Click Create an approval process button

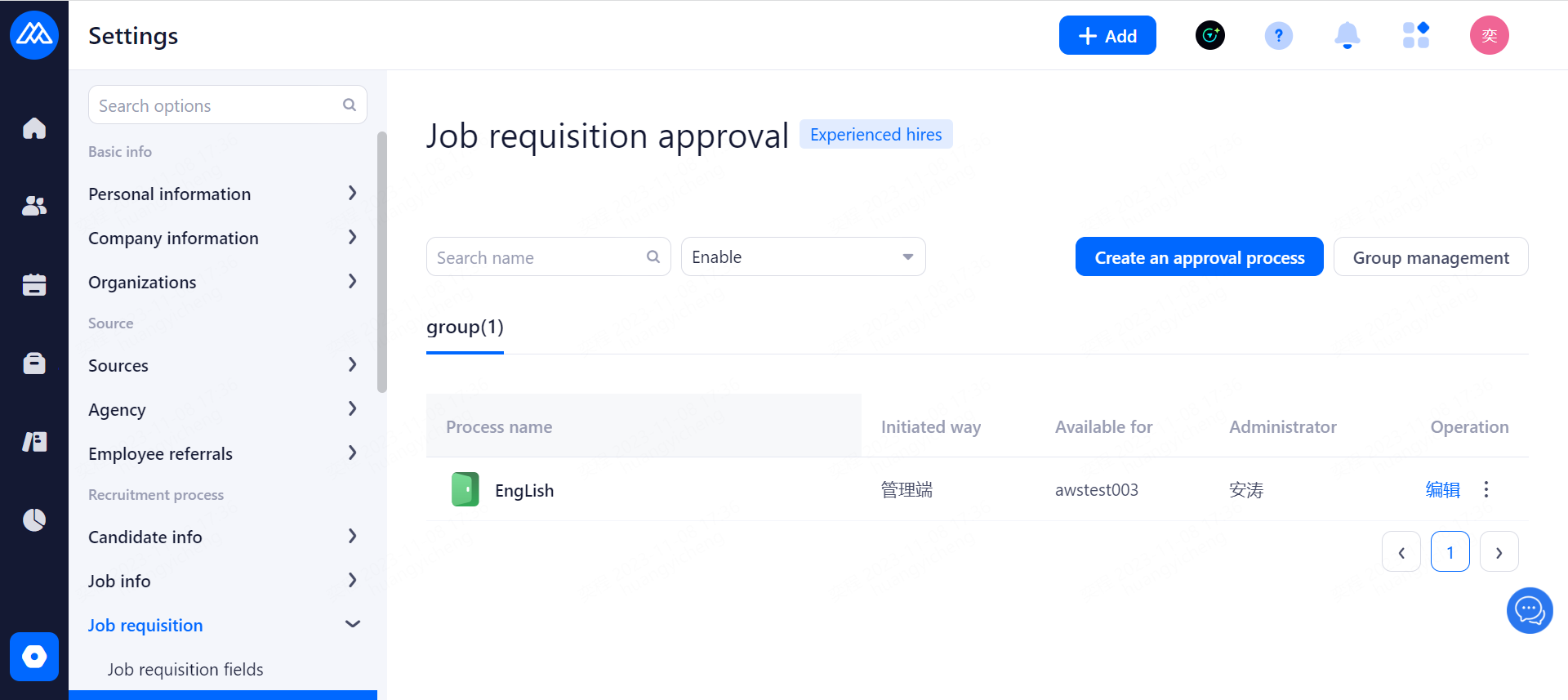click(x=1199, y=257)
